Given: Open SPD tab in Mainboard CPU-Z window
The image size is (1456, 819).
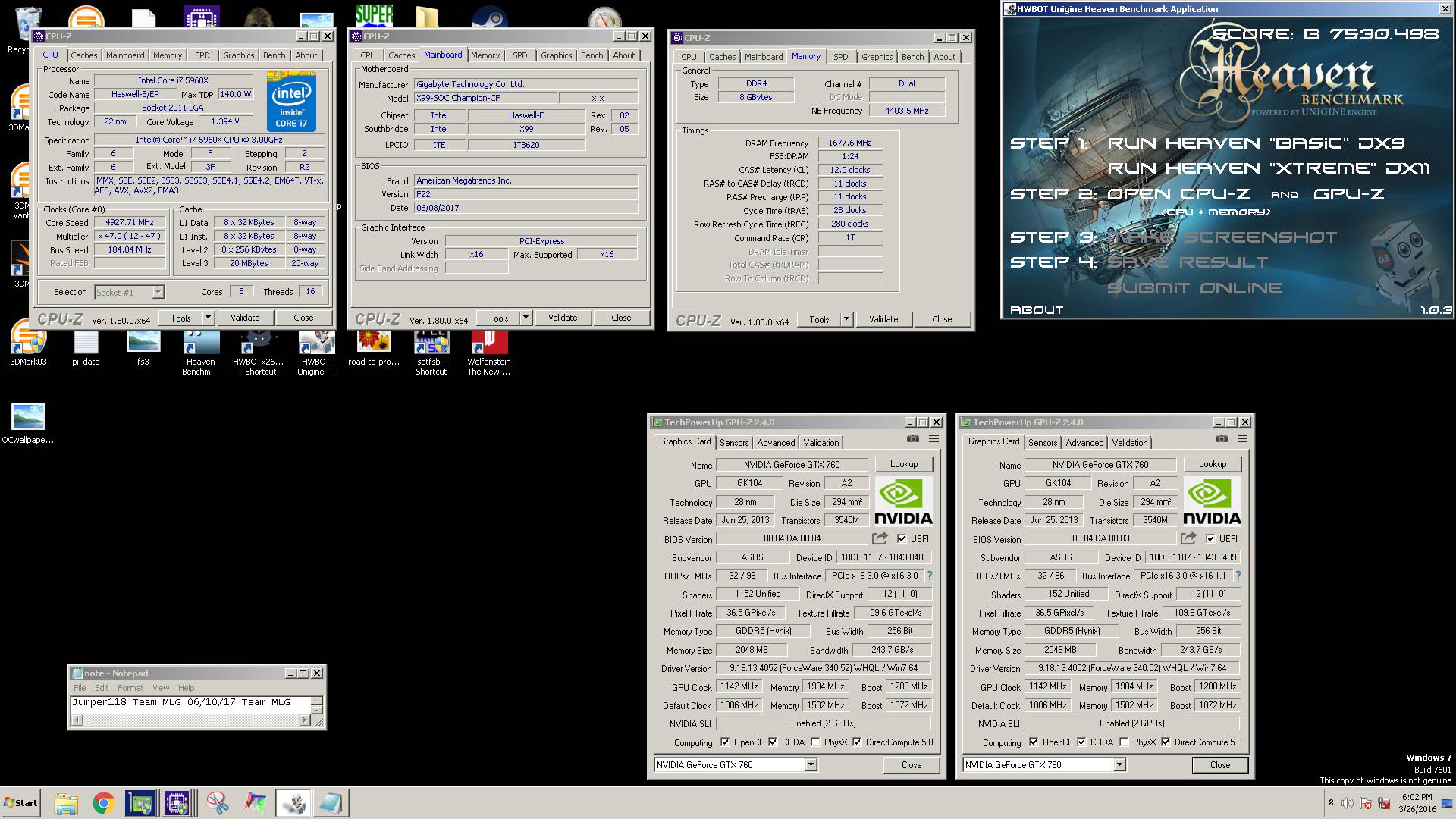Looking at the screenshot, I should coord(519,55).
